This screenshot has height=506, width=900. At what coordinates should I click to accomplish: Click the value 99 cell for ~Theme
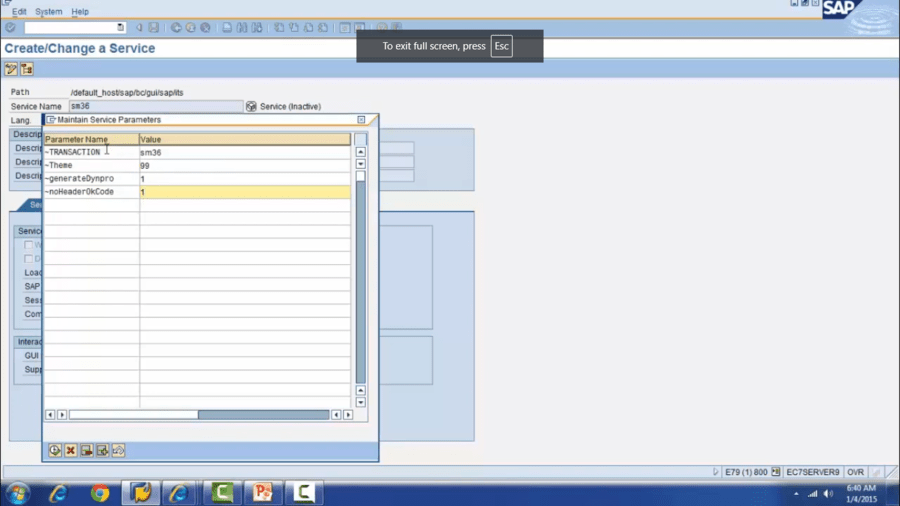click(x=245, y=166)
